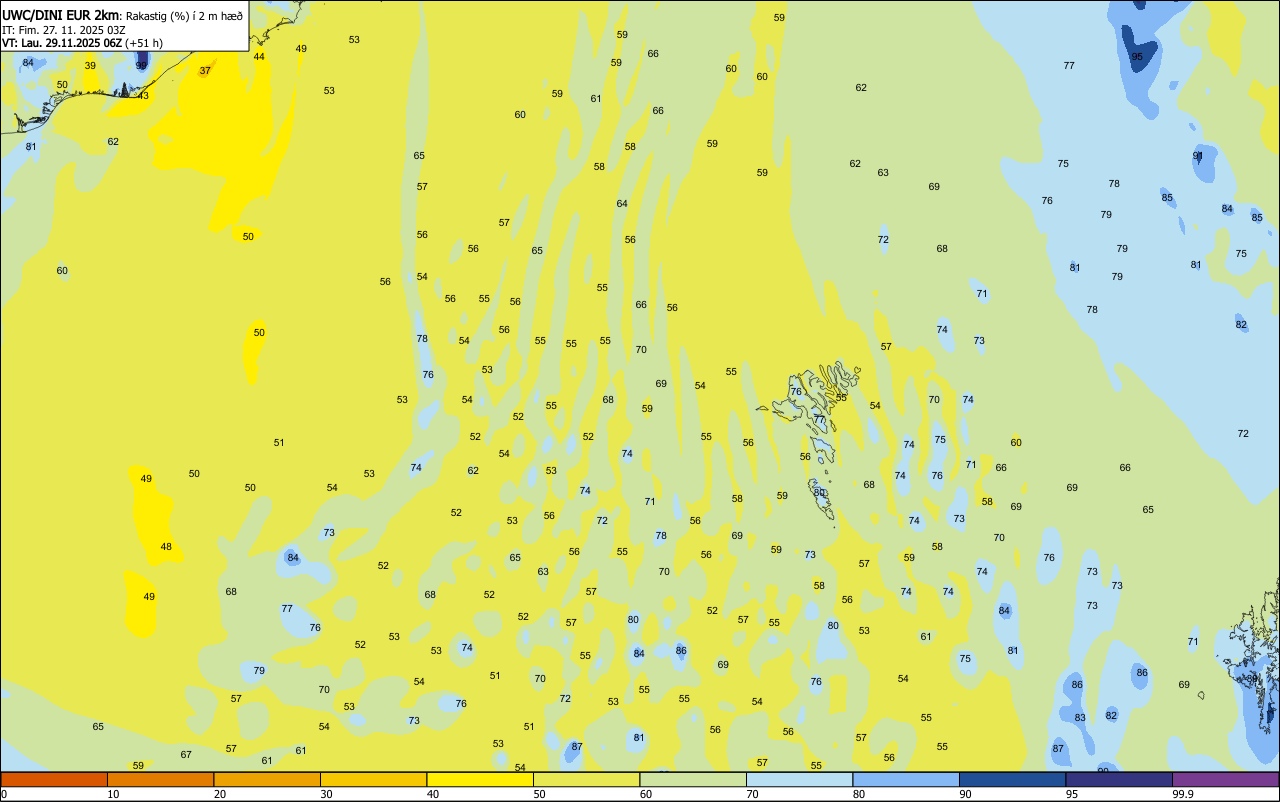Click the '30' legend tick label
The image size is (1280, 802).
click(326, 794)
